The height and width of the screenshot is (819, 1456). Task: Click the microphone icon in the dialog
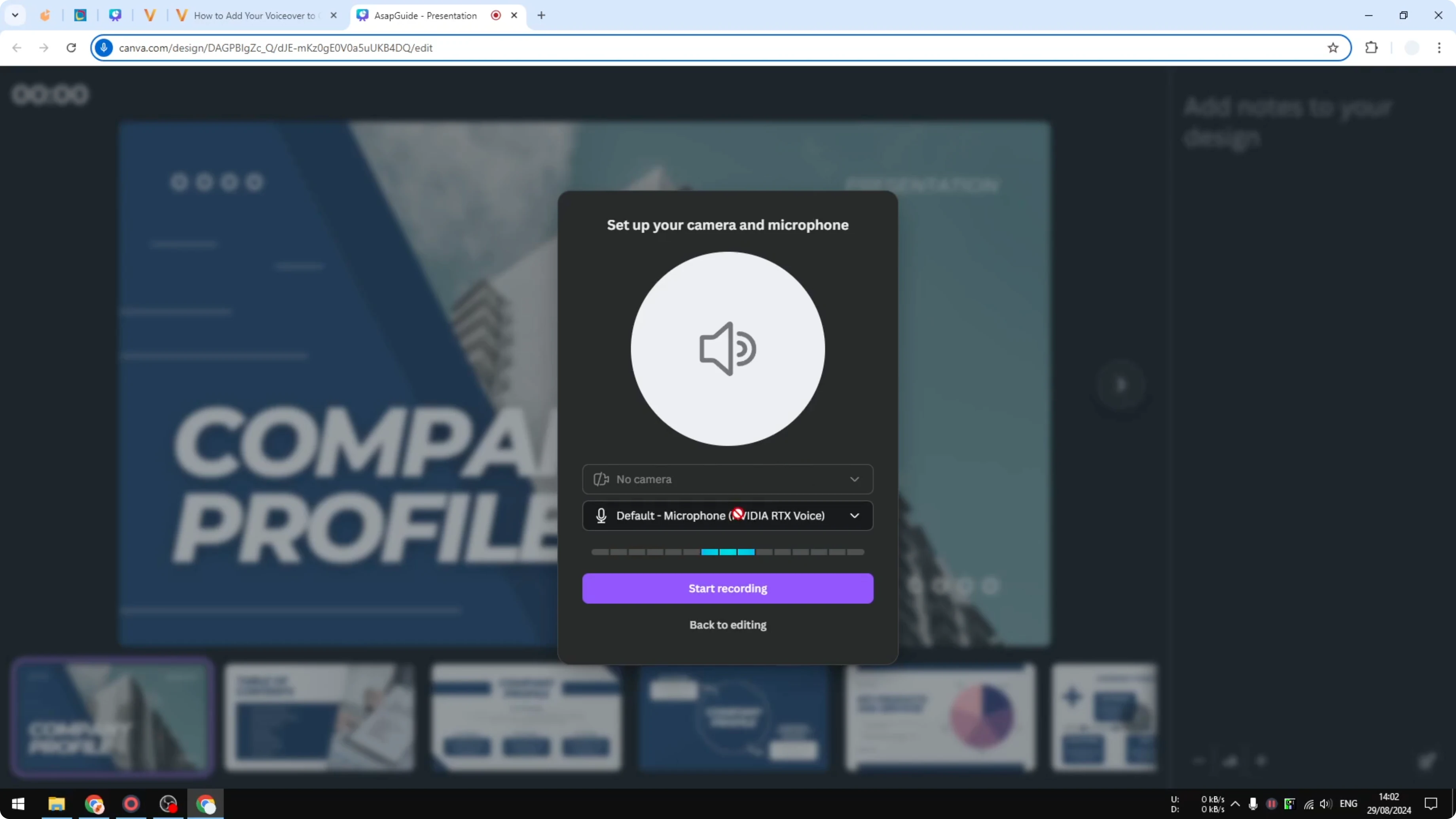click(601, 516)
